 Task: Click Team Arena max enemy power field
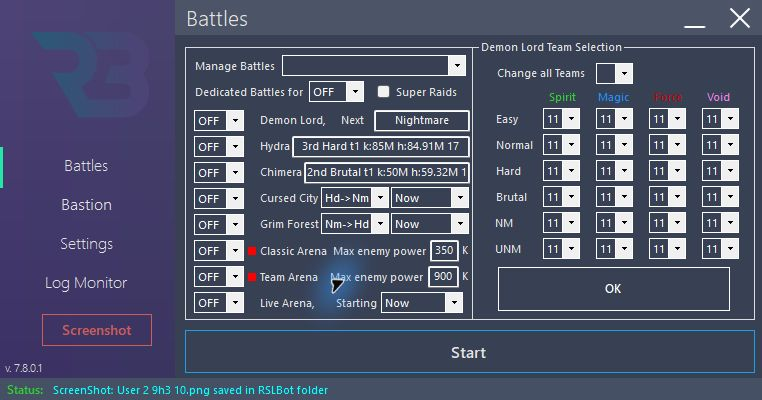tap(443, 277)
